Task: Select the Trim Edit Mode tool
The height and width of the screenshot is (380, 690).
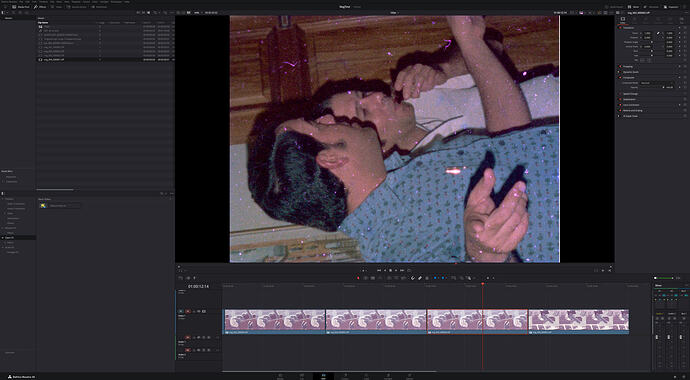Action: pos(366,278)
